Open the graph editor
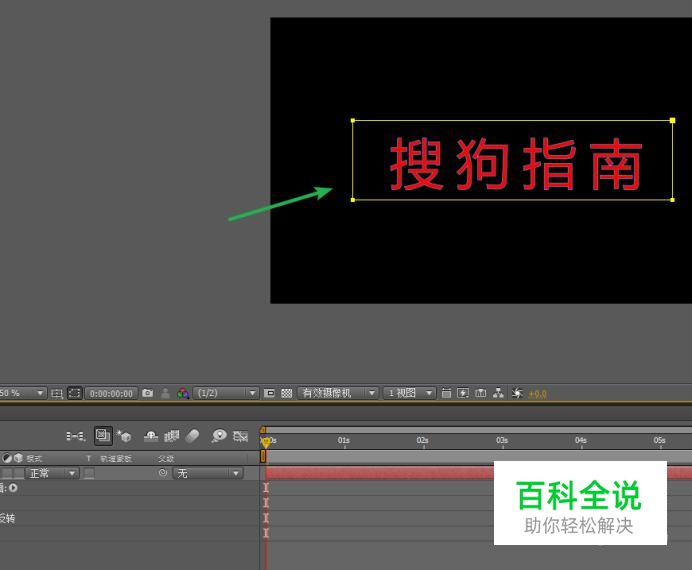Screen dimensions: 692x570 pyautogui.click(x=241, y=436)
